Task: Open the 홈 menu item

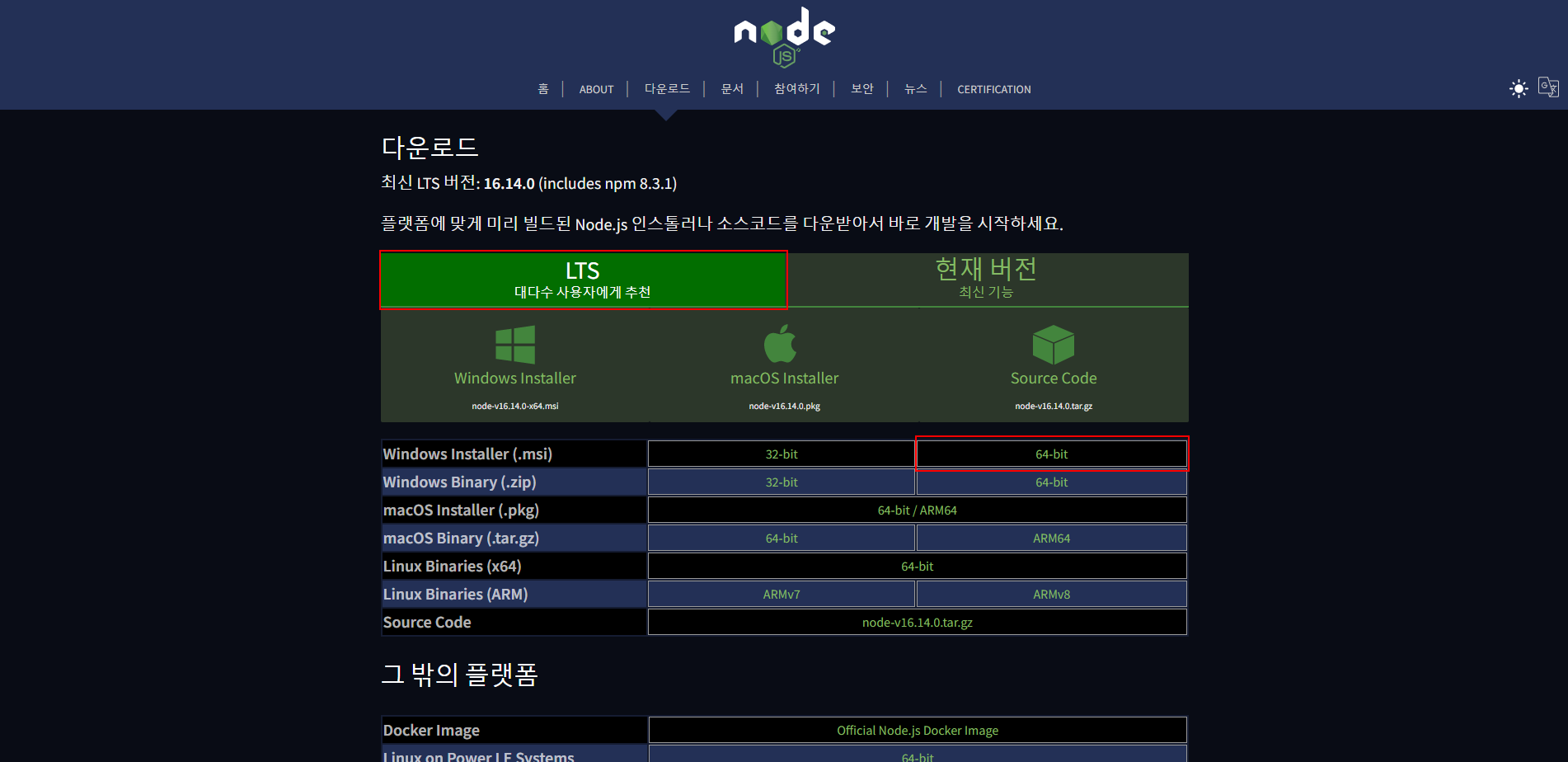Action: [x=543, y=89]
